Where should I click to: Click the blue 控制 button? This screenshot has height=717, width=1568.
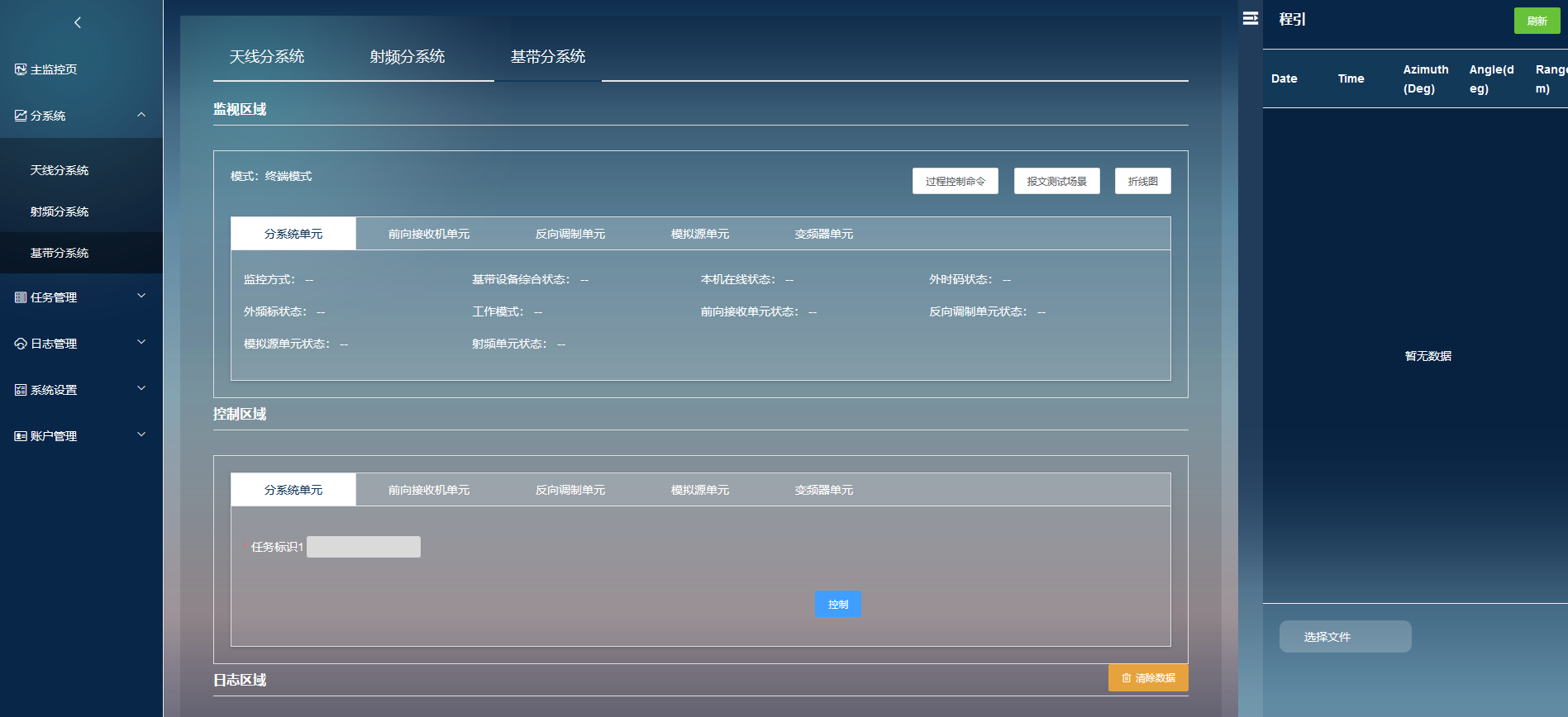coord(838,604)
